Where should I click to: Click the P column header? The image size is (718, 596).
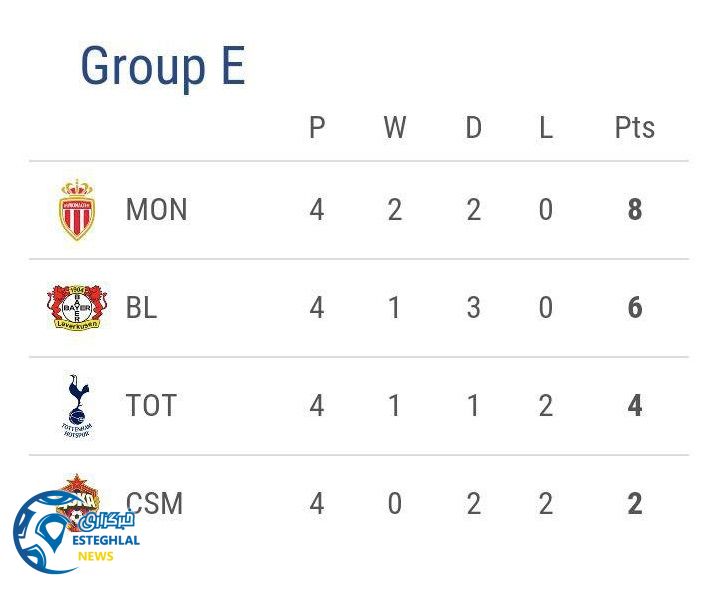coord(317,128)
